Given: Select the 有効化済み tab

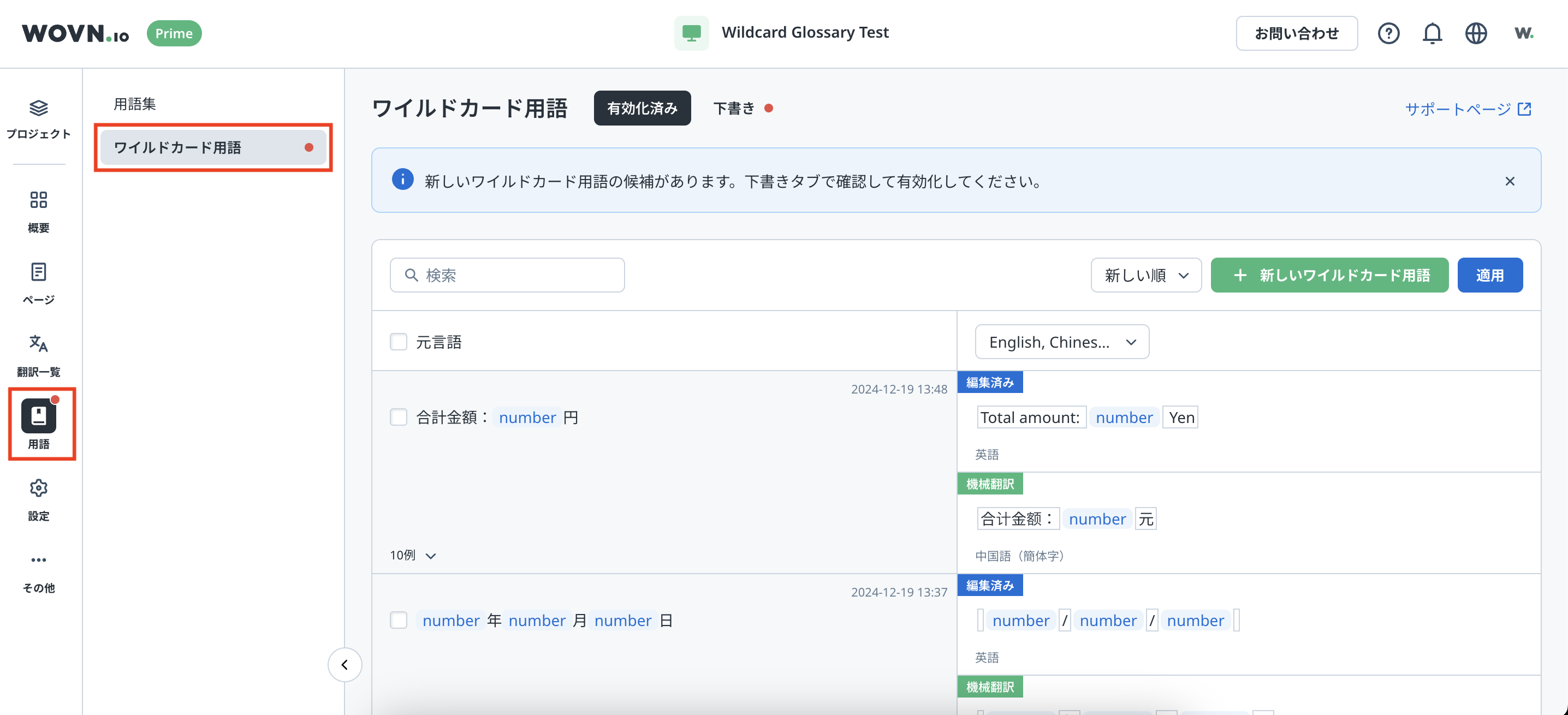Looking at the screenshot, I should [642, 108].
